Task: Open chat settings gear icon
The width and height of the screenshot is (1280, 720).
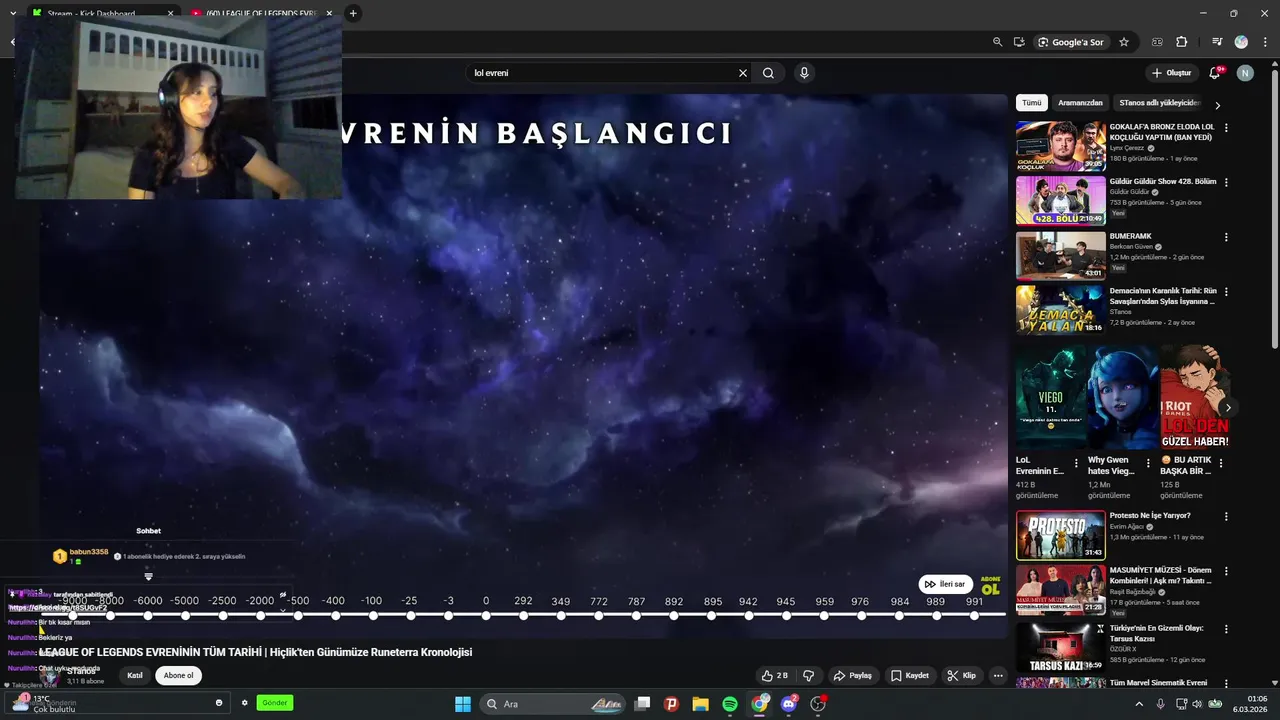Action: (244, 703)
